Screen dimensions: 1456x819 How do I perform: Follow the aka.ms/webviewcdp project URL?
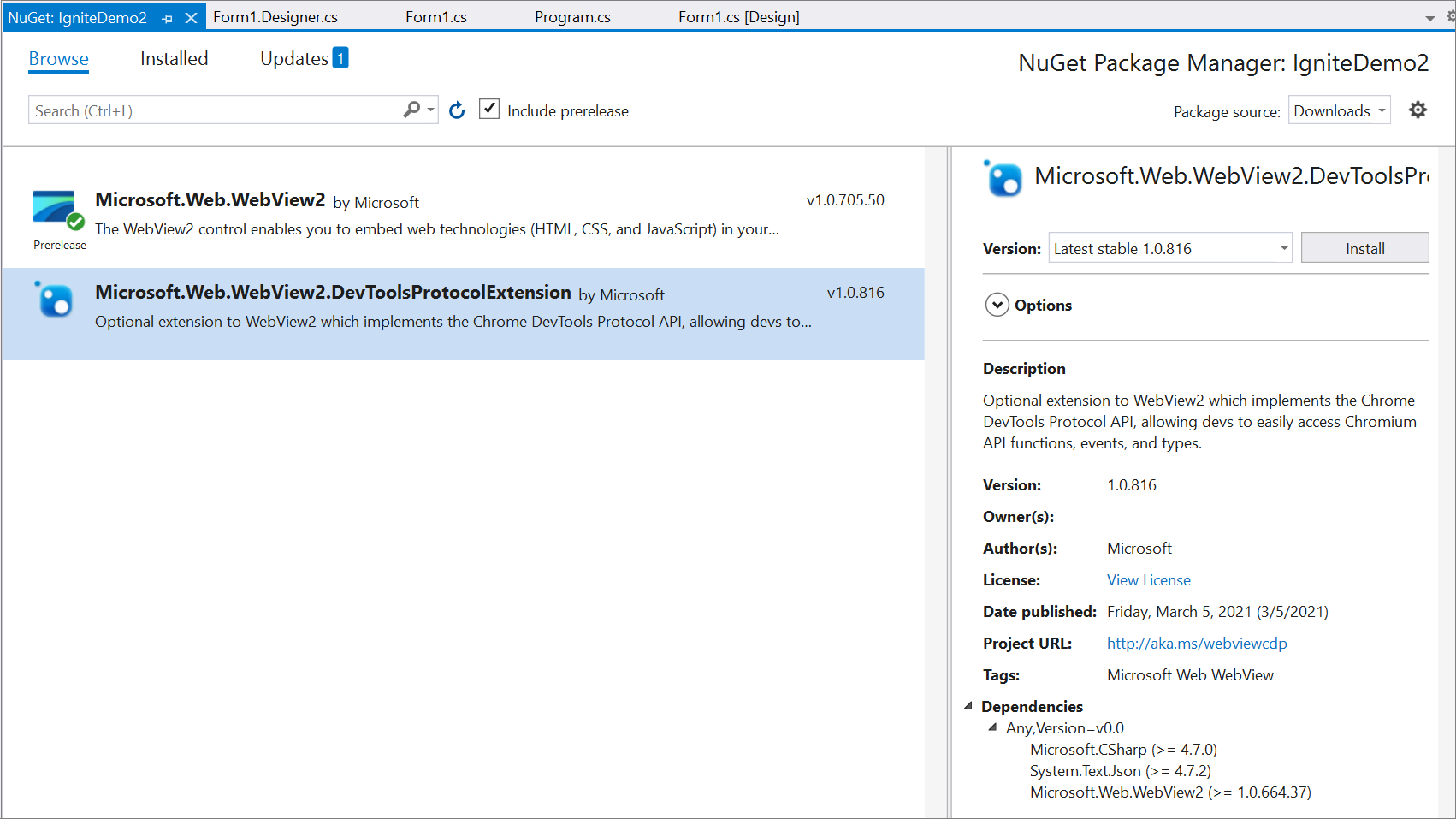click(x=1196, y=643)
